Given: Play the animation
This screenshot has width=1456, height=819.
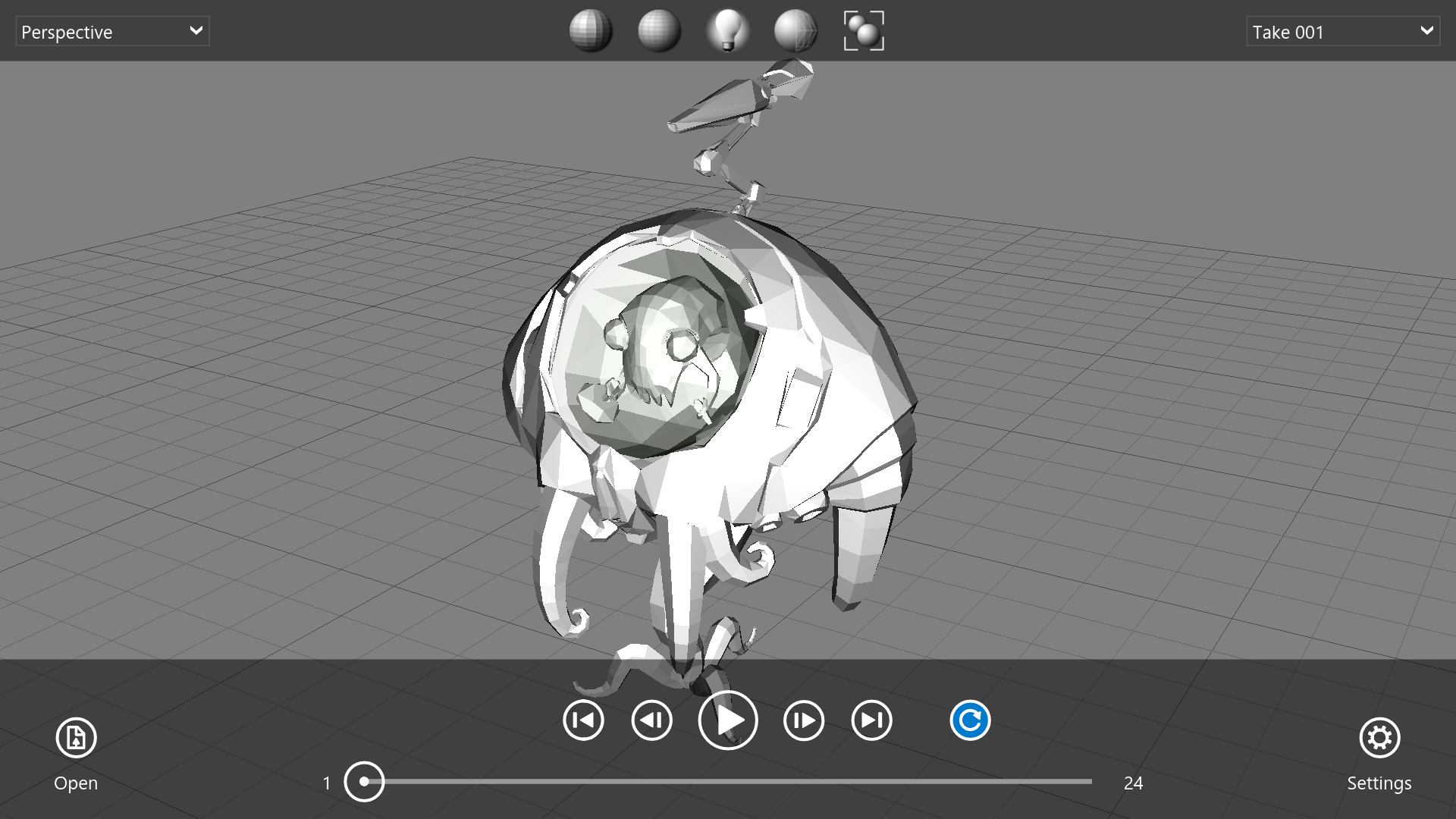Looking at the screenshot, I should click(x=728, y=720).
